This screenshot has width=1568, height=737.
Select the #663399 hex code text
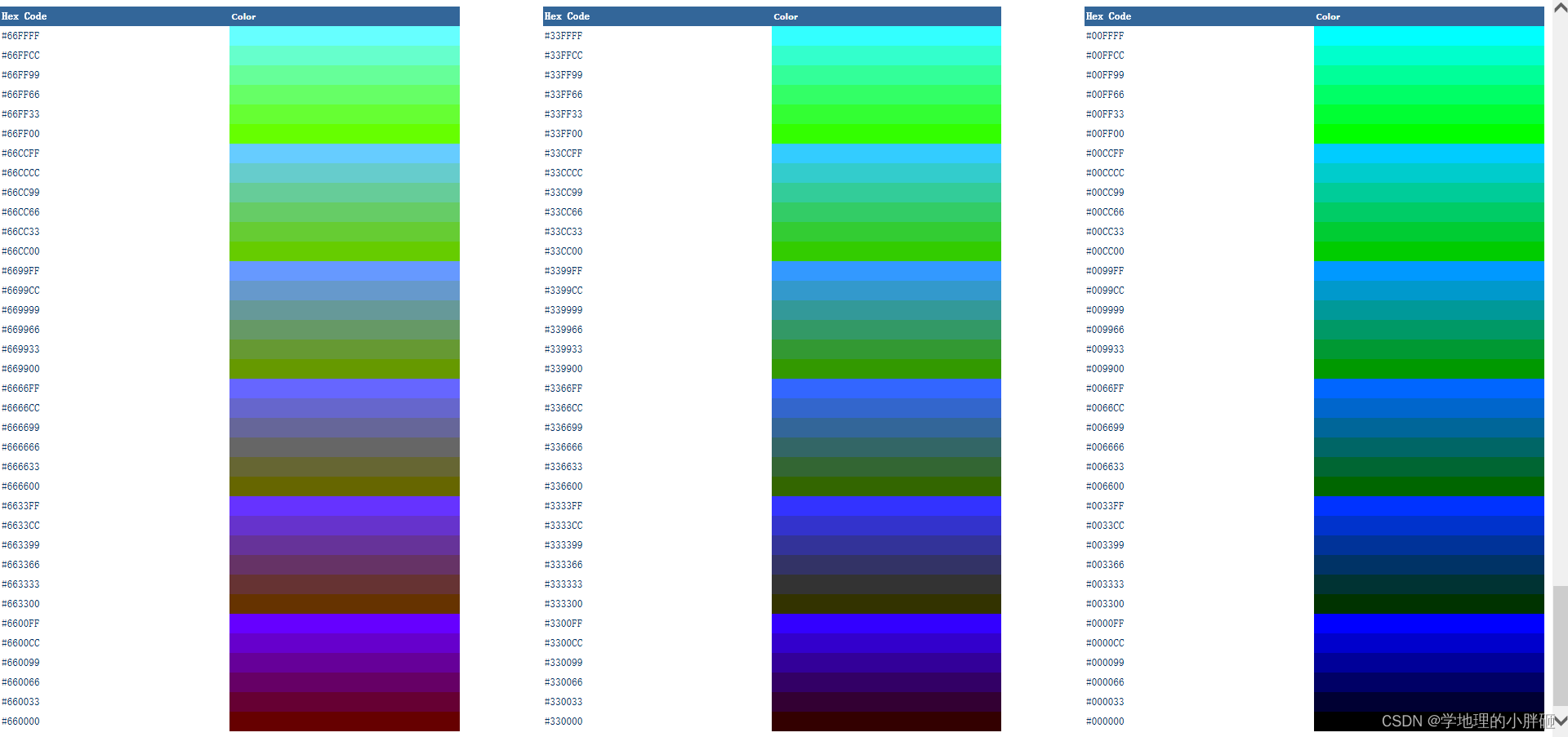coord(20,545)
